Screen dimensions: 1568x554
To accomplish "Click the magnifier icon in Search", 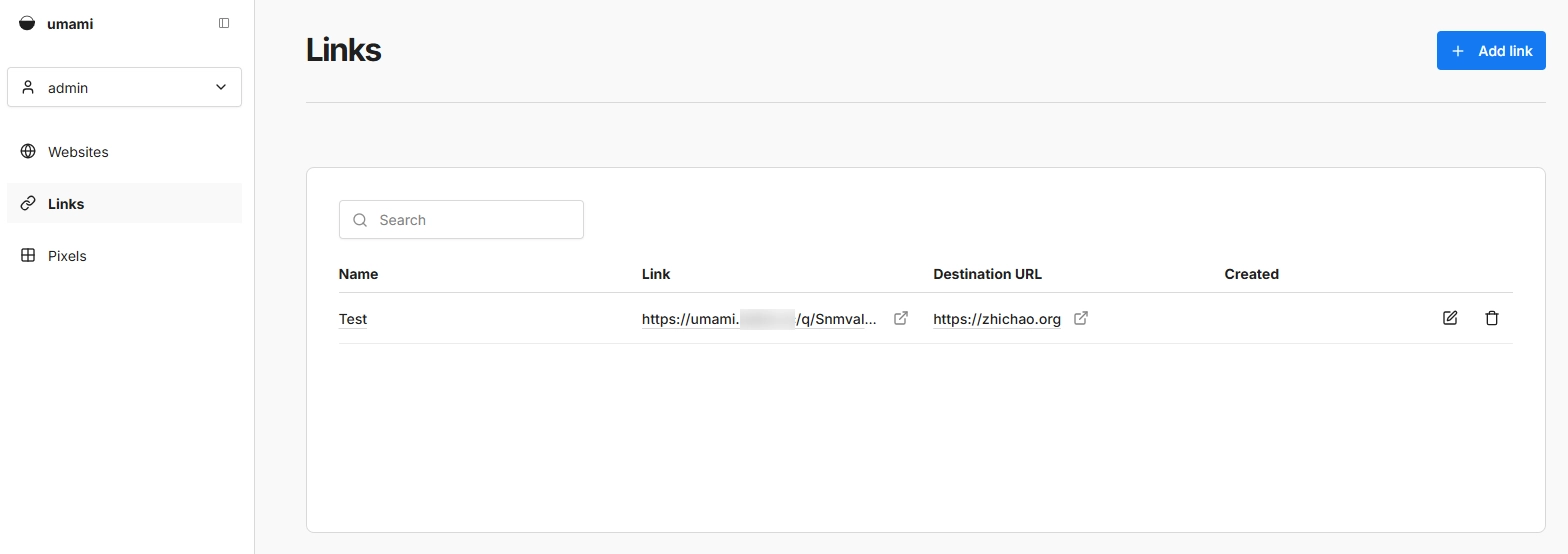I will click(360, 220).
